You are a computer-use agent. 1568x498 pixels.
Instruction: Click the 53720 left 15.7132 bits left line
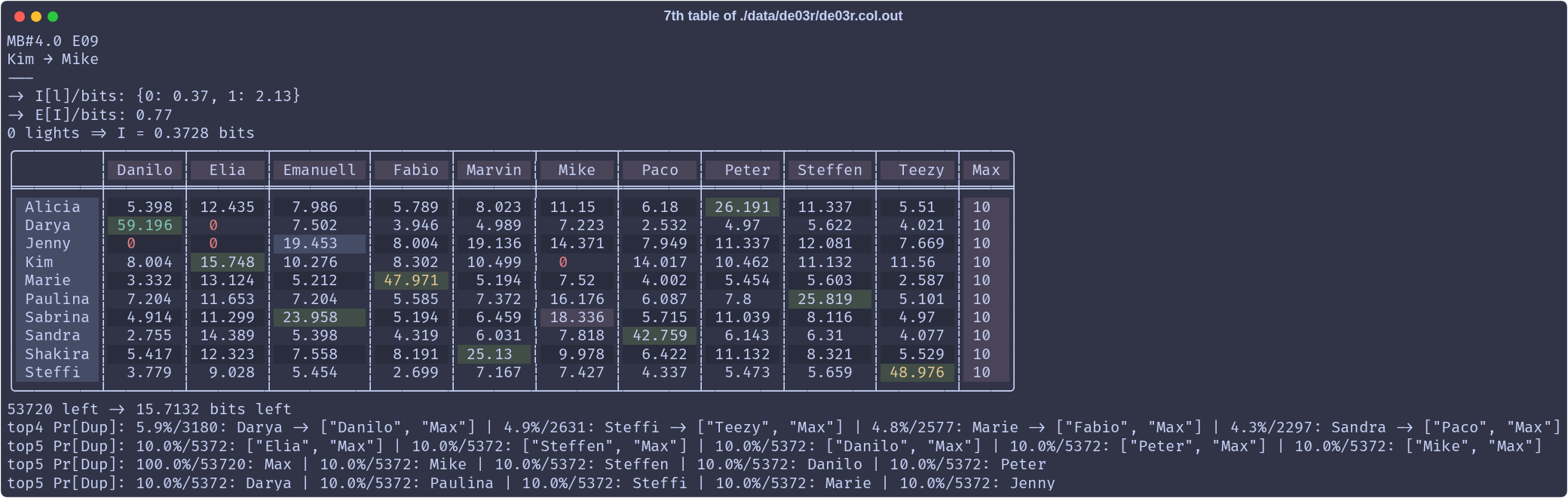(x=149, y=410)
